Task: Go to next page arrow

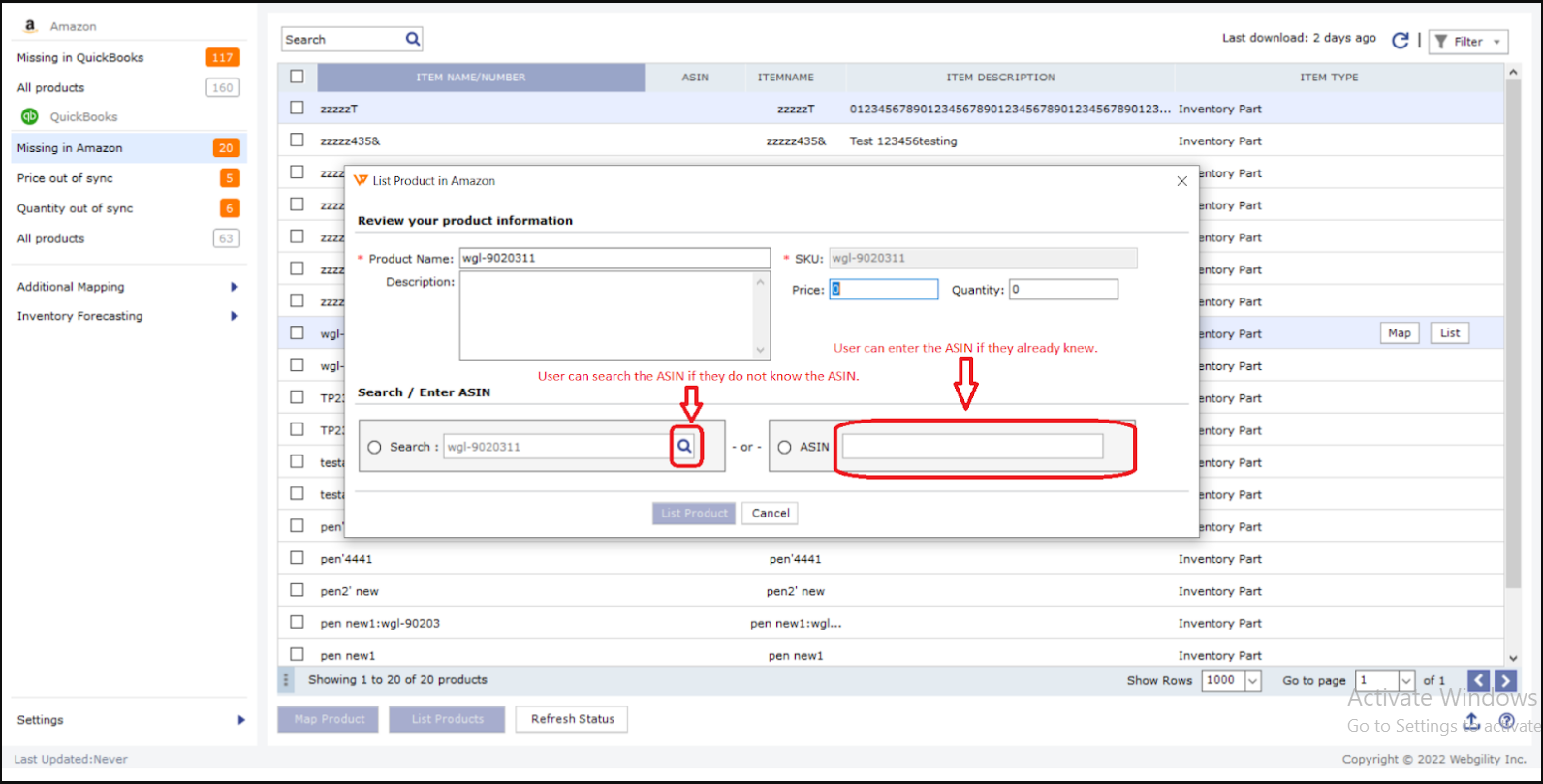Action: 1505,680
